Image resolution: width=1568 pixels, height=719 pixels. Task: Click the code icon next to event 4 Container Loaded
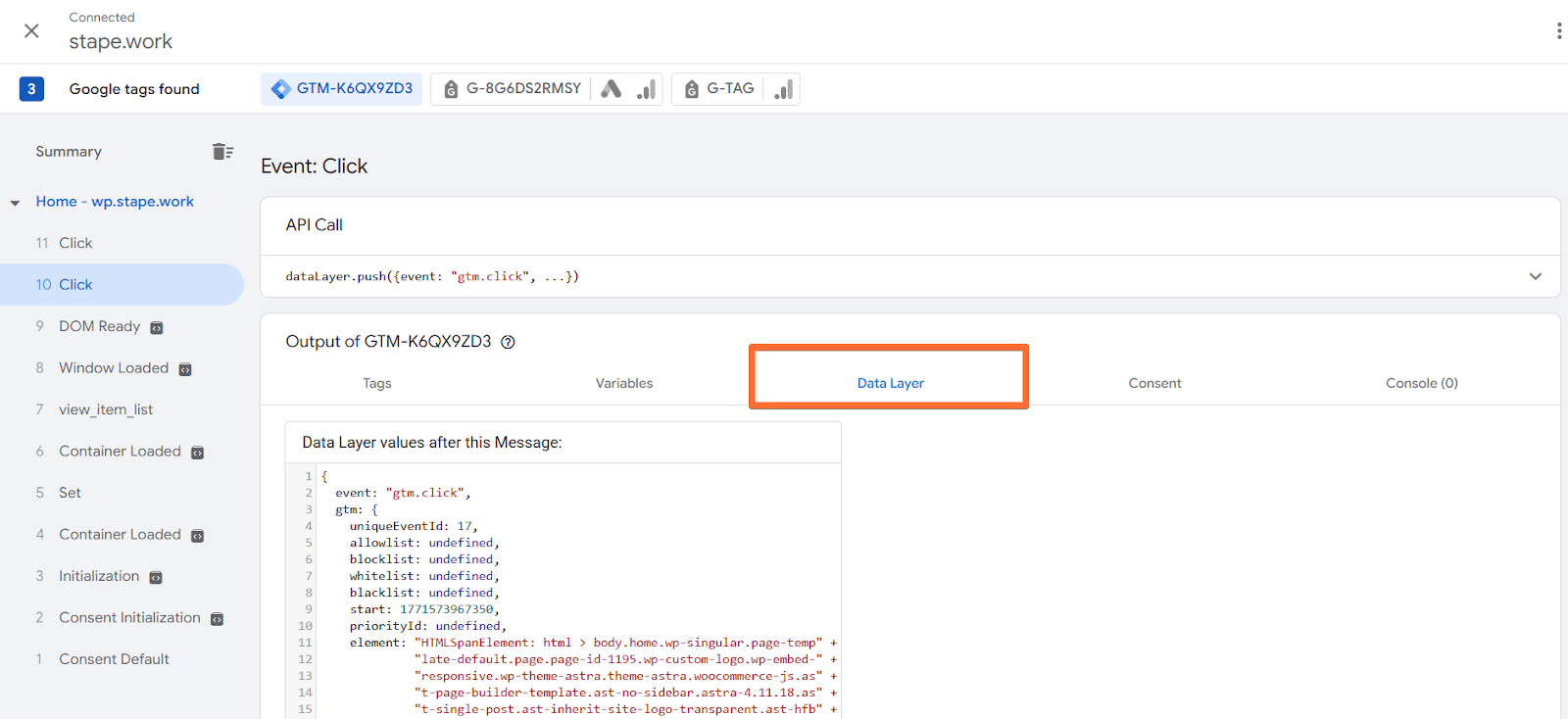[x=198, y=536]
